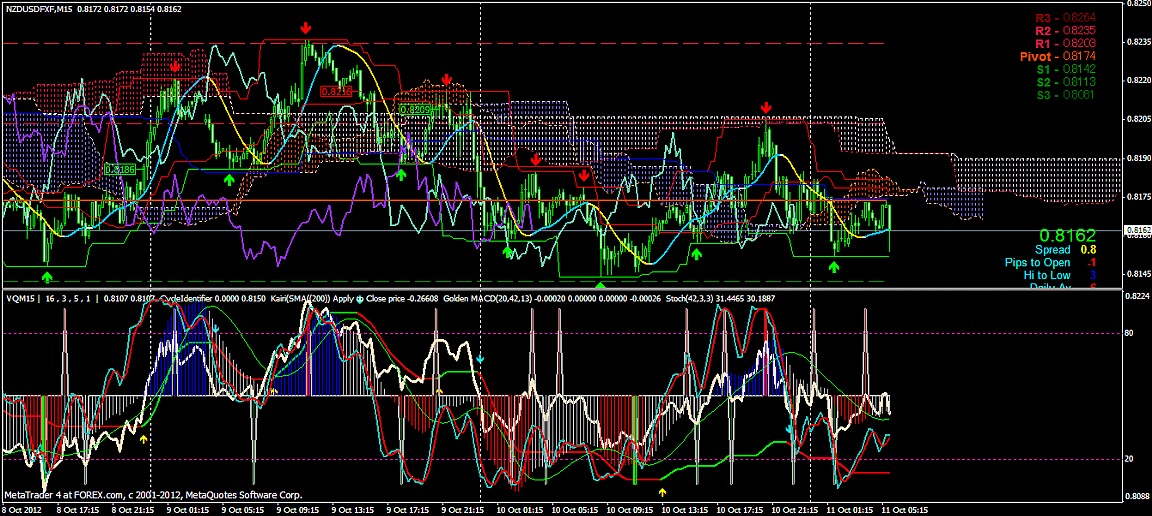Click the green 0.8209 price label box
The image size is (1152, 516).
point(414,108)
